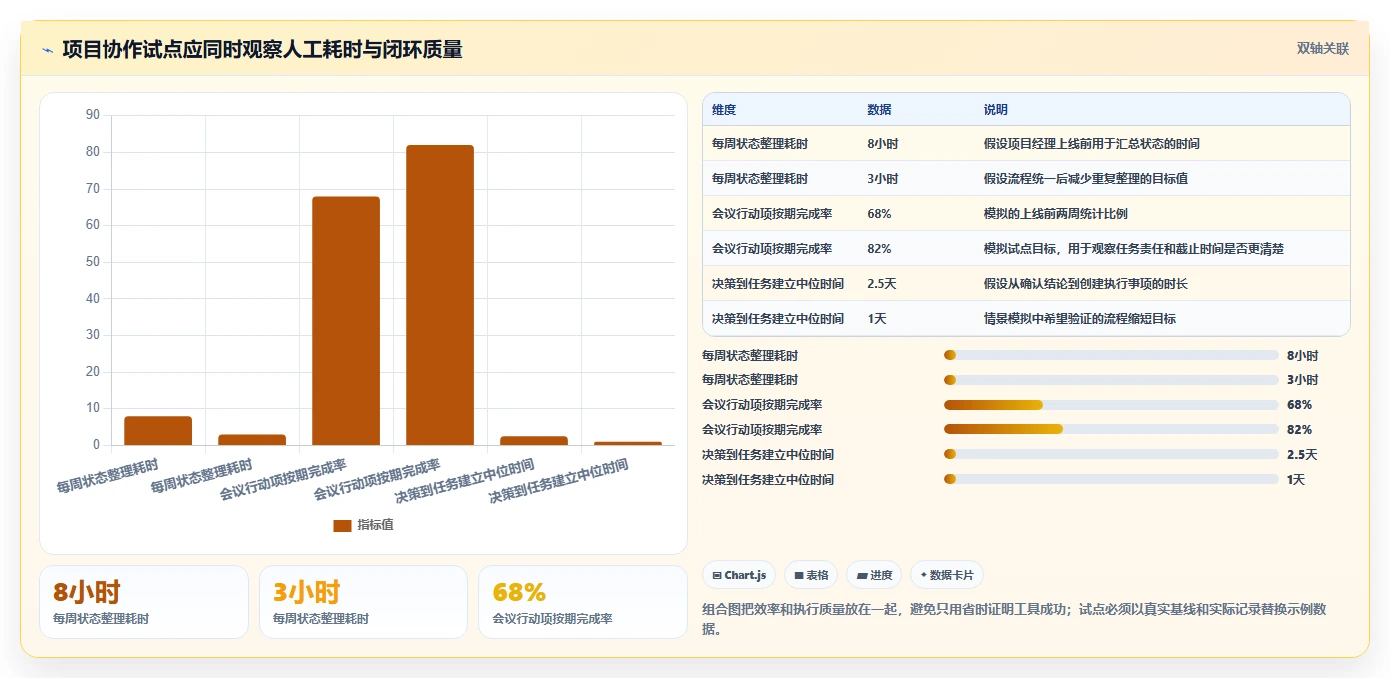1390x678 pixels.
Task: Click the 数据卡片 chip
Action: (x=947, y=575)
